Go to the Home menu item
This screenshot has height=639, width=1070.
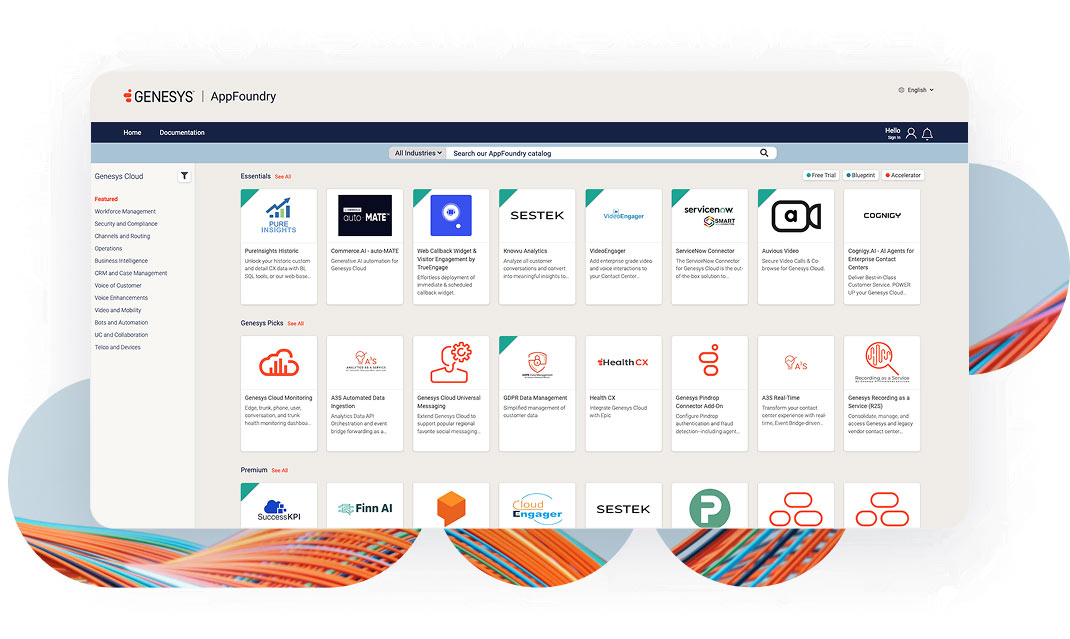(x=132, y=132)
